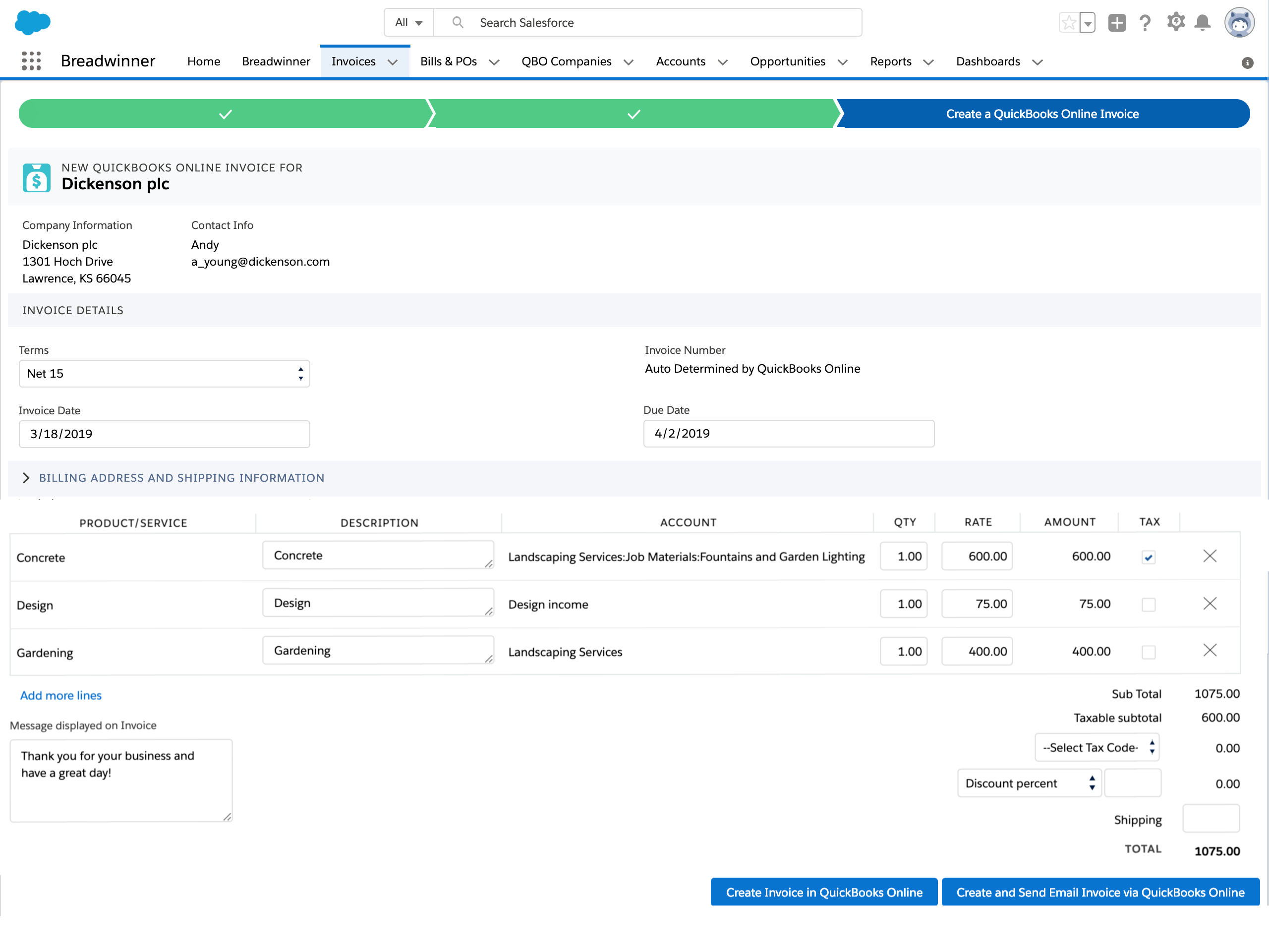Open the notifications bell icon
This screenshot has height=952, width=1269.
click(x=1203, y=22)
